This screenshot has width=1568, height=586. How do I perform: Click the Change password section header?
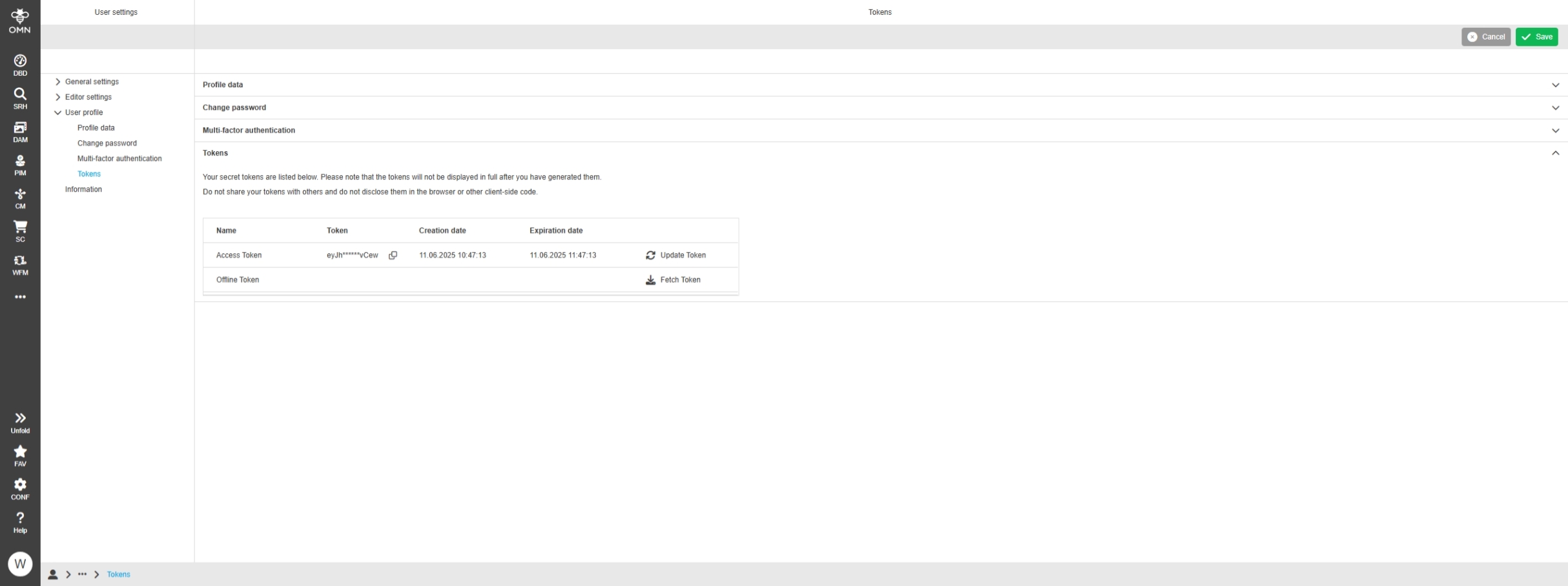(881, 108)
